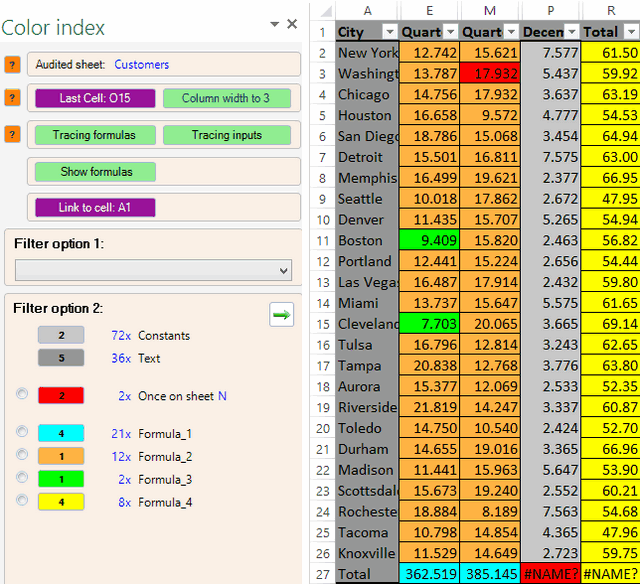Viewport: 640px width, 584px height.
Task: Open the Customers audited sheet link
Action: pyautogui.click(x=141, y=64)
